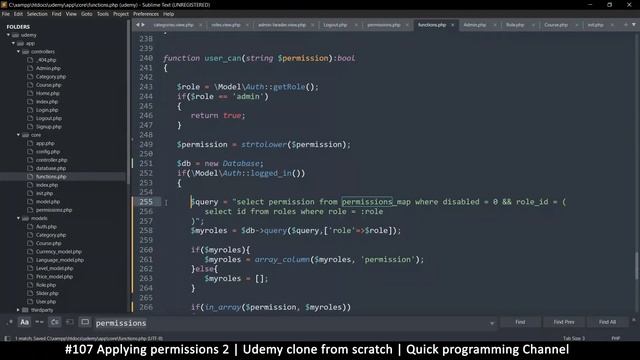Close the Admin.php tab
The height and width of the screenshot is (360, 640).
495,25
